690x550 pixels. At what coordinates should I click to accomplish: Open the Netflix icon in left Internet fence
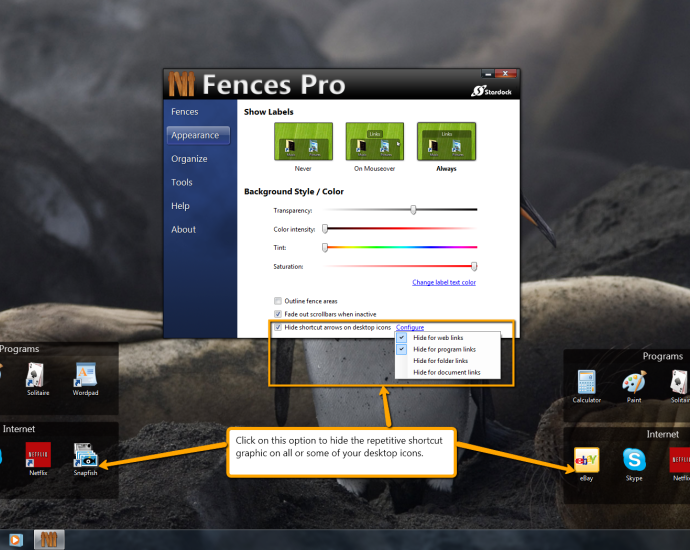(x=38, y=458)
